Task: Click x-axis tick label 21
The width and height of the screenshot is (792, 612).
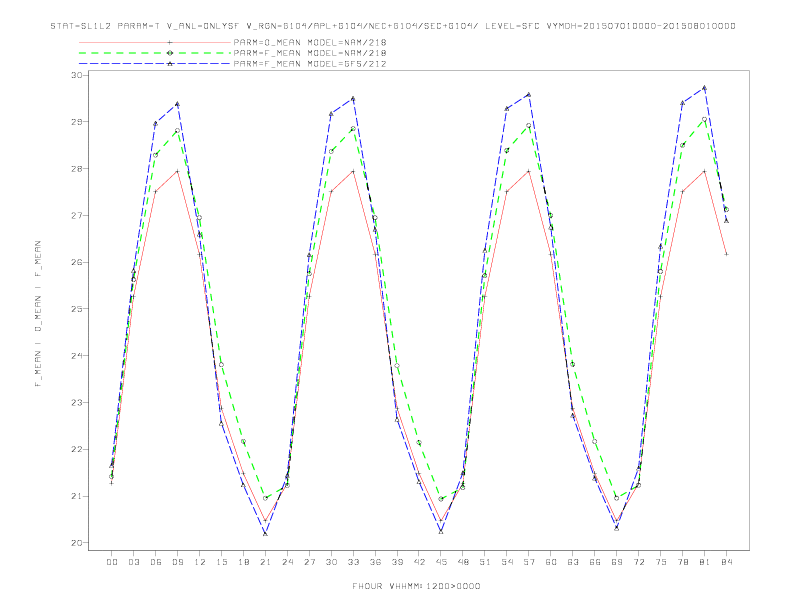Action: [x=265, y=562]
